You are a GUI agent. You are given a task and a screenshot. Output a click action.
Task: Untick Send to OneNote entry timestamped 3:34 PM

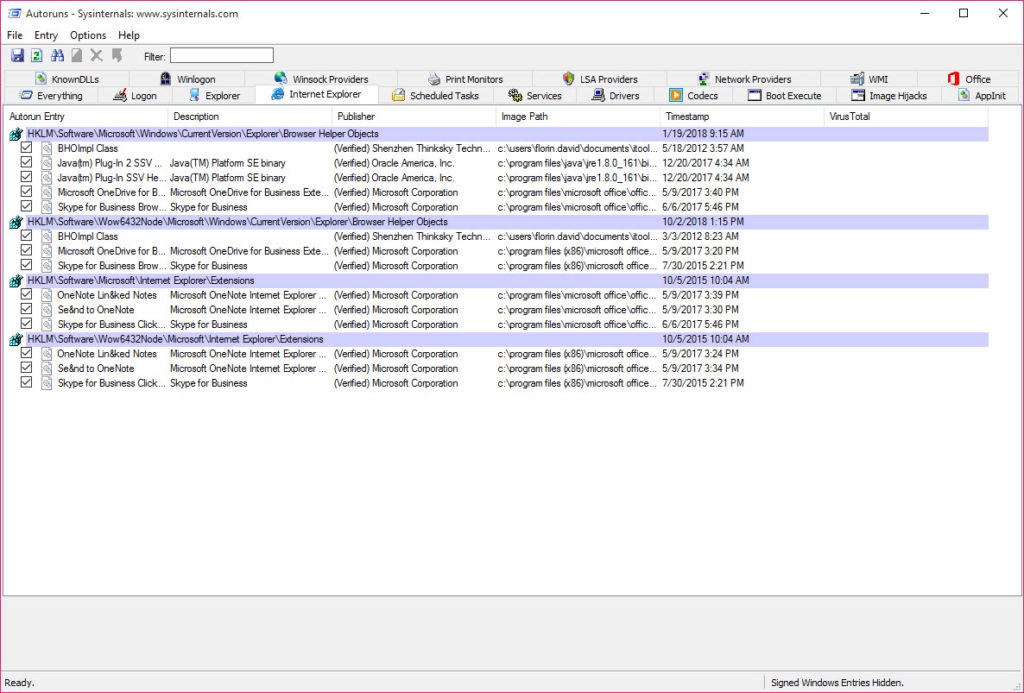[26, 367]
